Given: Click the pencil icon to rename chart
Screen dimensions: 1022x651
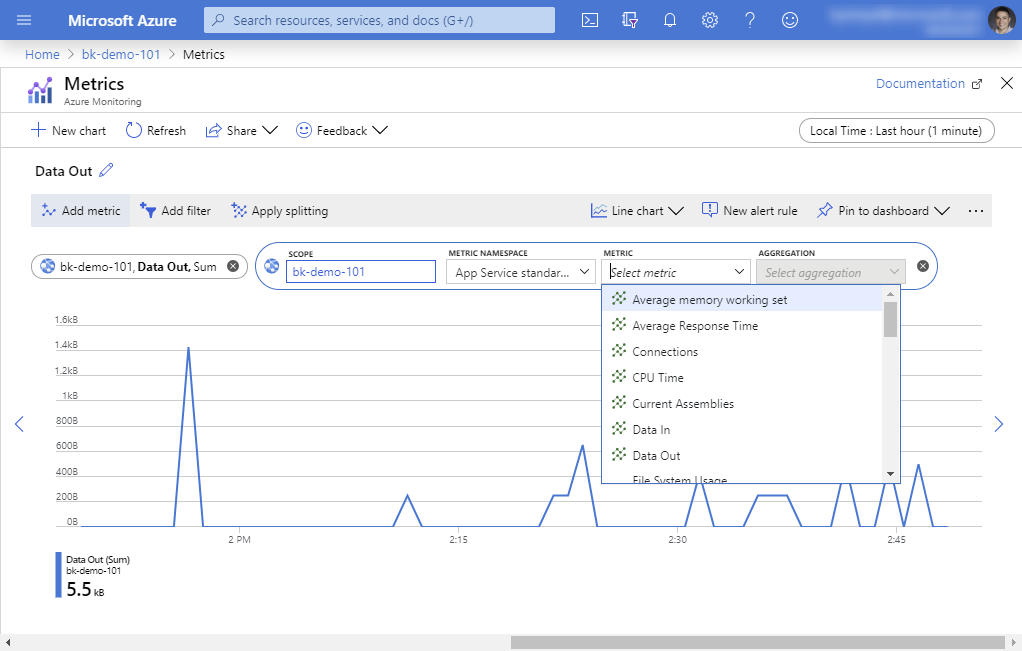Looking at the screenshot, I should 107,171.
